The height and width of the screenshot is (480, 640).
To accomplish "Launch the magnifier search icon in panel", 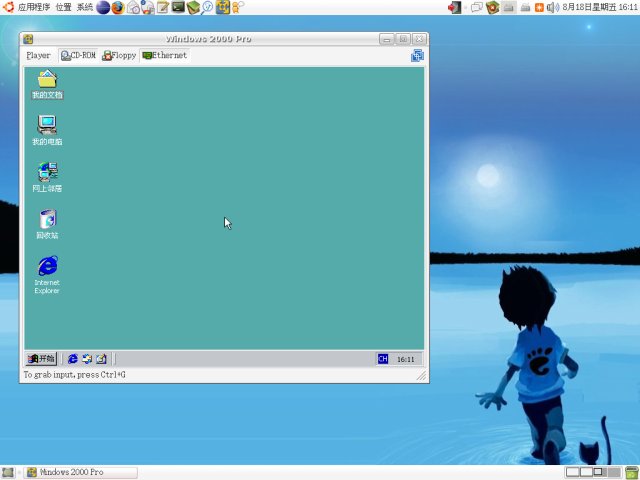I will tap(208, 7).
